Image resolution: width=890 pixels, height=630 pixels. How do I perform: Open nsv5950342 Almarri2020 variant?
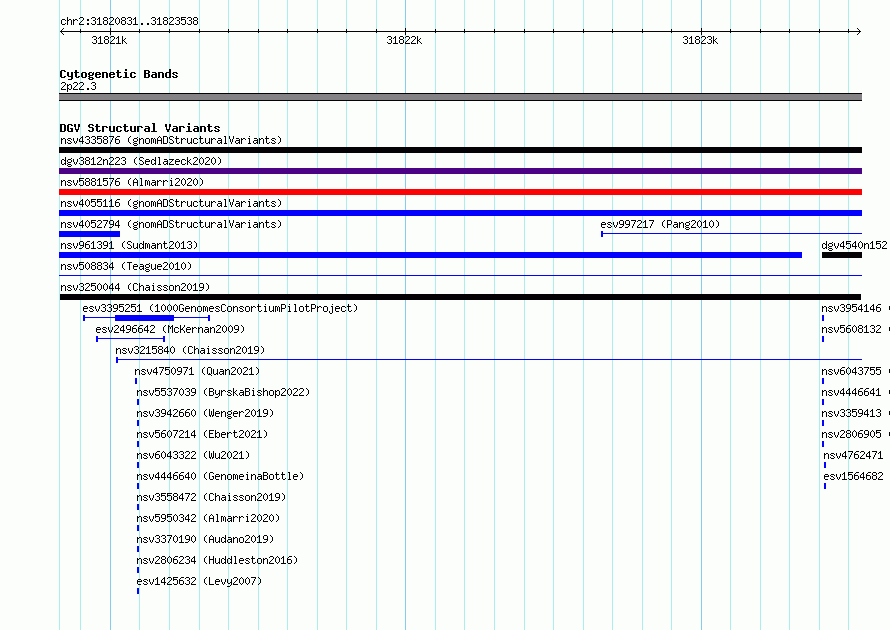click(208, 518)
